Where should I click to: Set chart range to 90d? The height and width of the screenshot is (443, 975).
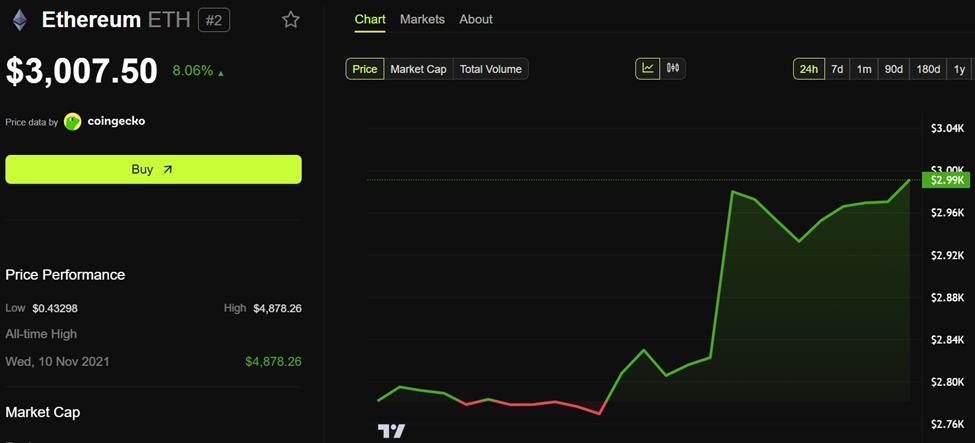894,69
